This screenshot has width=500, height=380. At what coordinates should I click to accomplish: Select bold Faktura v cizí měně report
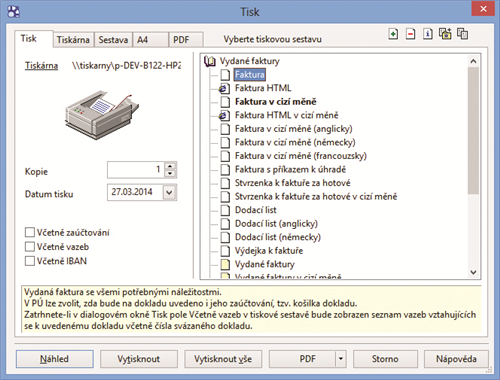point(276,102)
